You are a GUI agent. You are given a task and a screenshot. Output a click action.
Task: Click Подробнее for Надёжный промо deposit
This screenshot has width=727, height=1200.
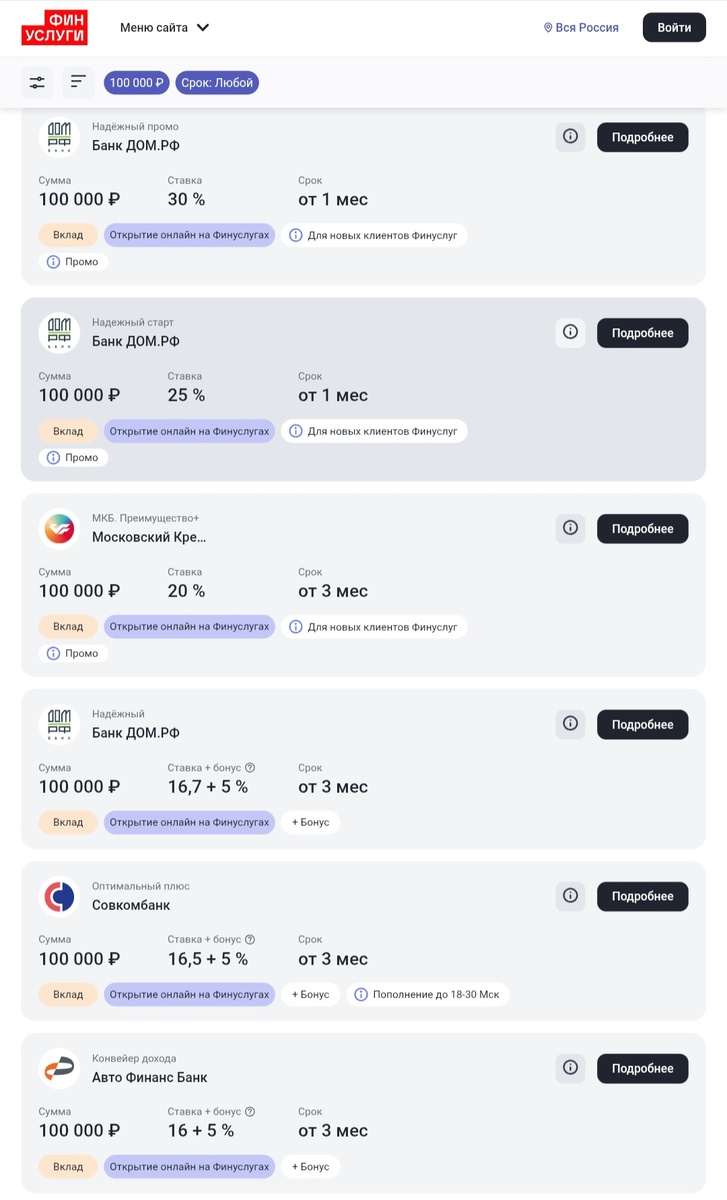click(x=642, y=137)
